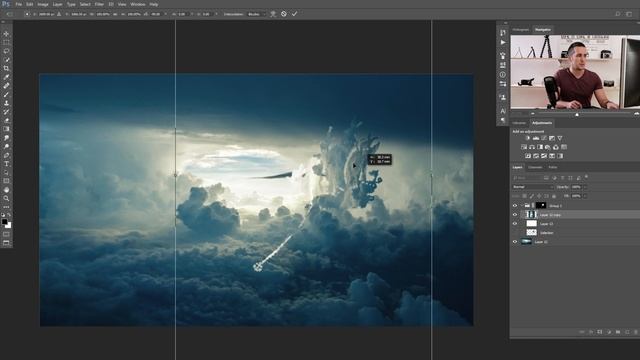Toggle visibility of Group 1 layer
The height and width of the screenshot is (360, 640).
pos(515,206)
